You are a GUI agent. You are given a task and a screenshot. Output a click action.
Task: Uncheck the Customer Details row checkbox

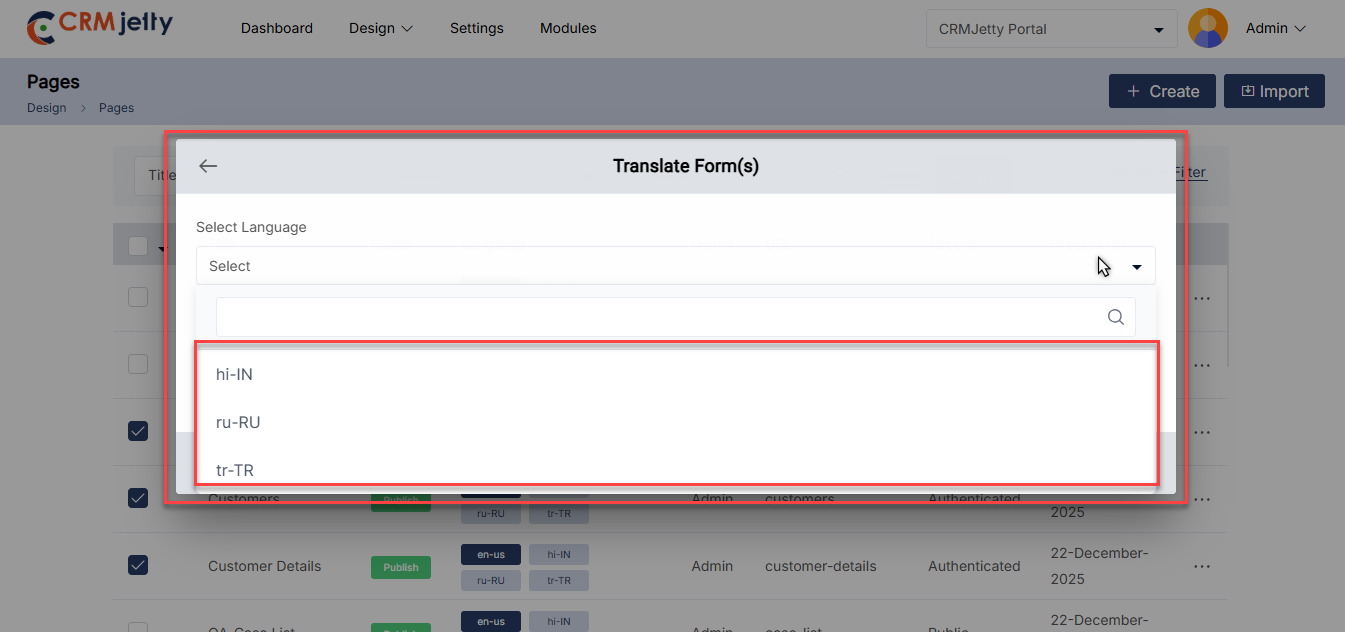[138, 565]
